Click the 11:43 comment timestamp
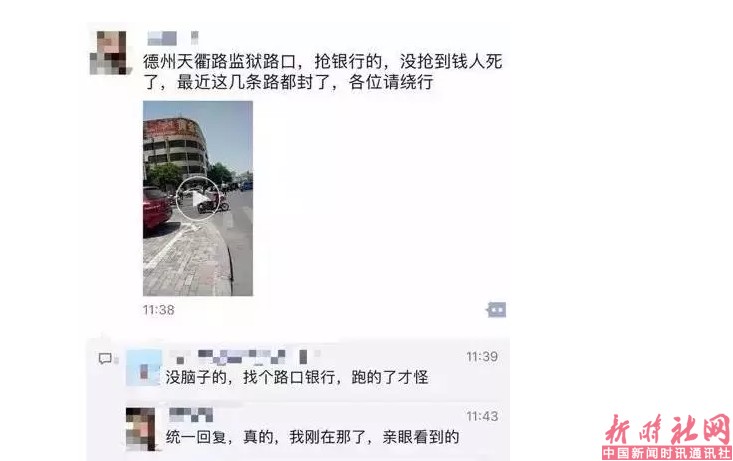Screen dimensions: 733x461 482,416
